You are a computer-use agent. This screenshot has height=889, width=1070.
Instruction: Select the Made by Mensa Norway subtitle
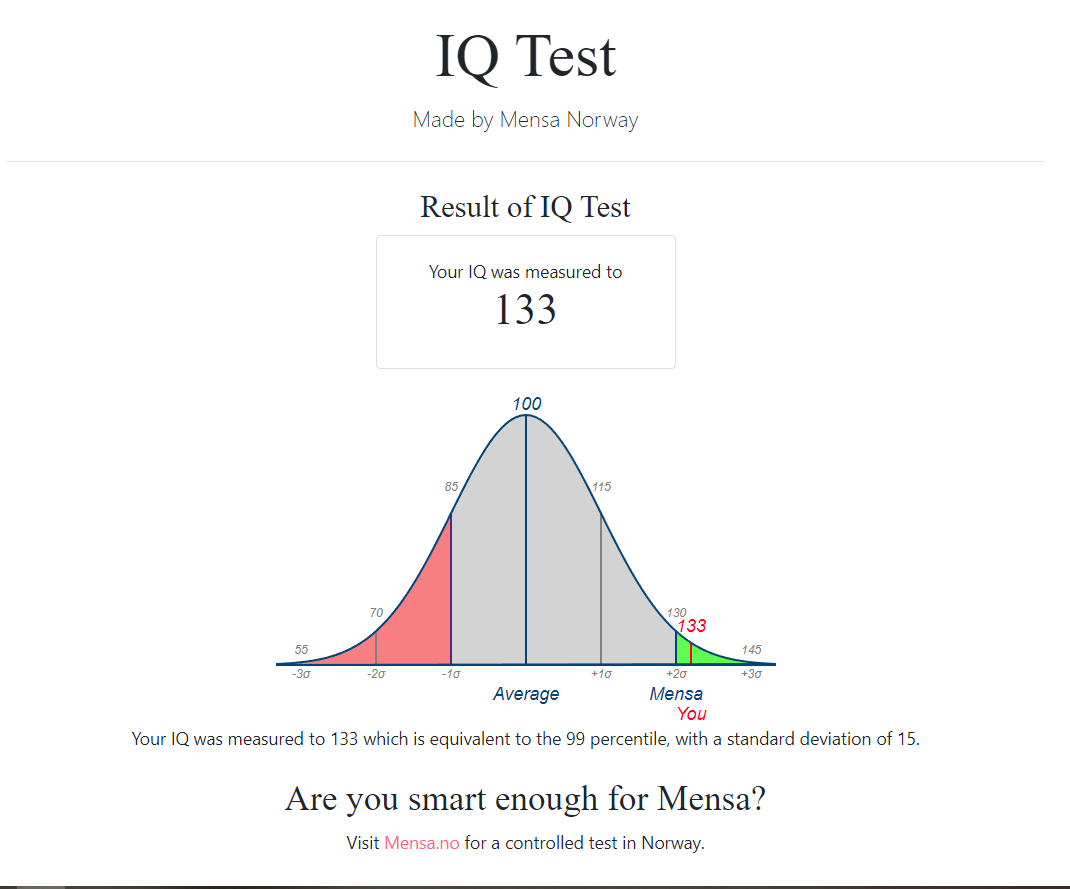525,120
